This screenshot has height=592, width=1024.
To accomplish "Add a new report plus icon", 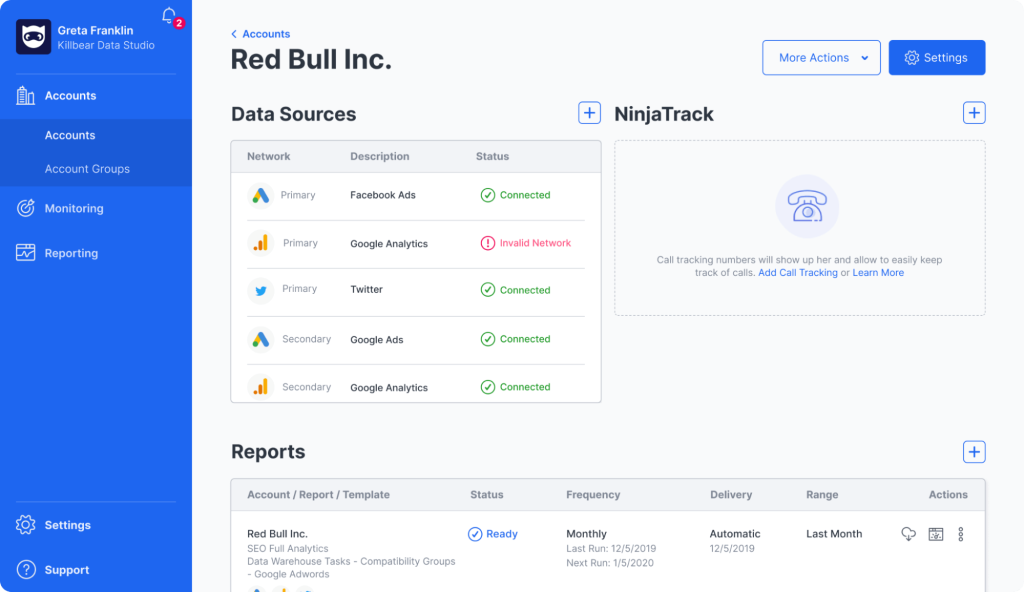I will 974,452.
